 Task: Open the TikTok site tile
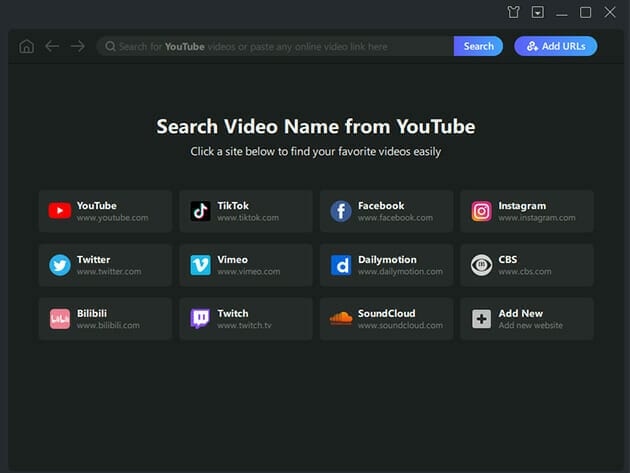tap(246, 211)
